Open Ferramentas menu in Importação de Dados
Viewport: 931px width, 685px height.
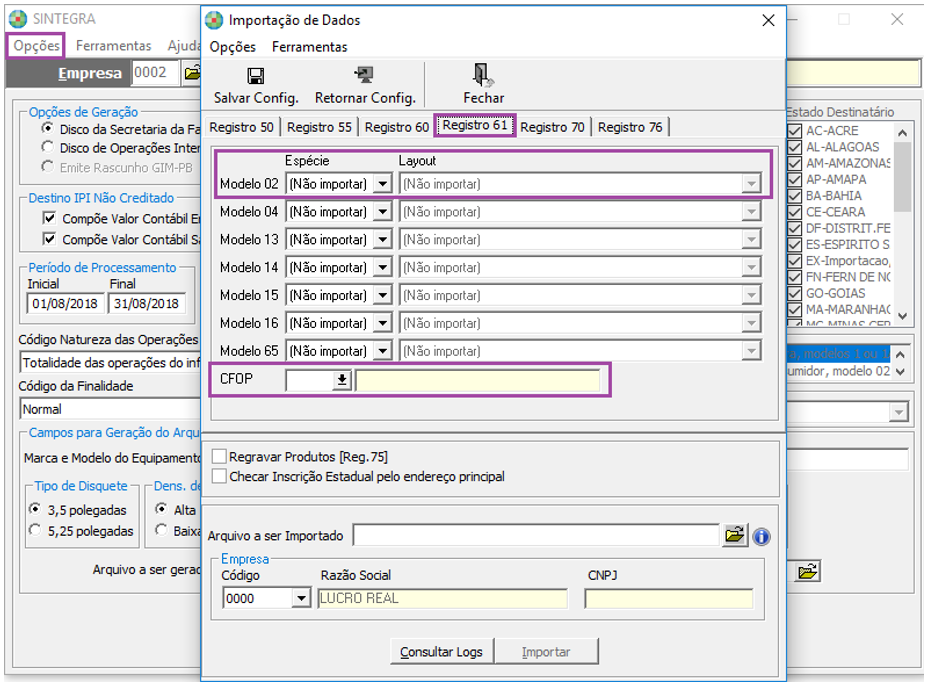point(309,47)
